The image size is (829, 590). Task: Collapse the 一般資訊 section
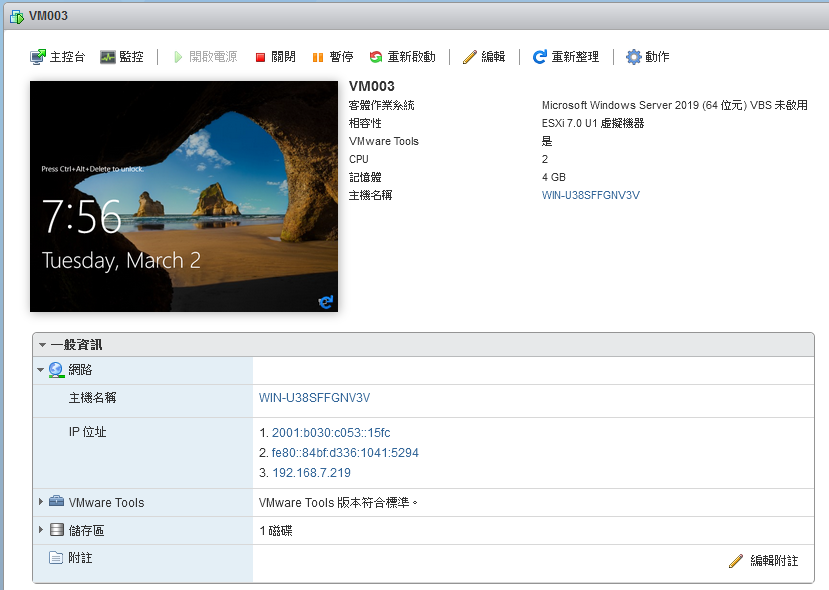point(42,345)
